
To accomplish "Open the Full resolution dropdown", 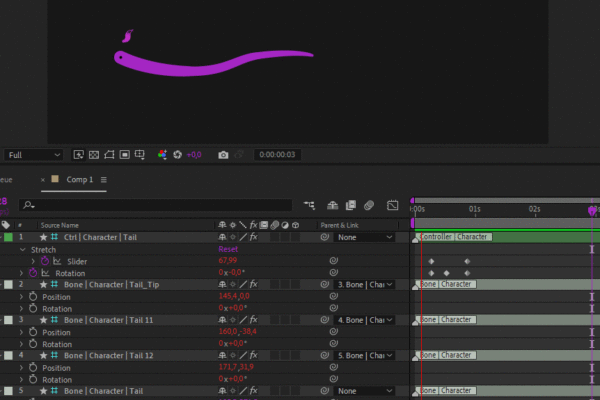I will pos(34,155).
